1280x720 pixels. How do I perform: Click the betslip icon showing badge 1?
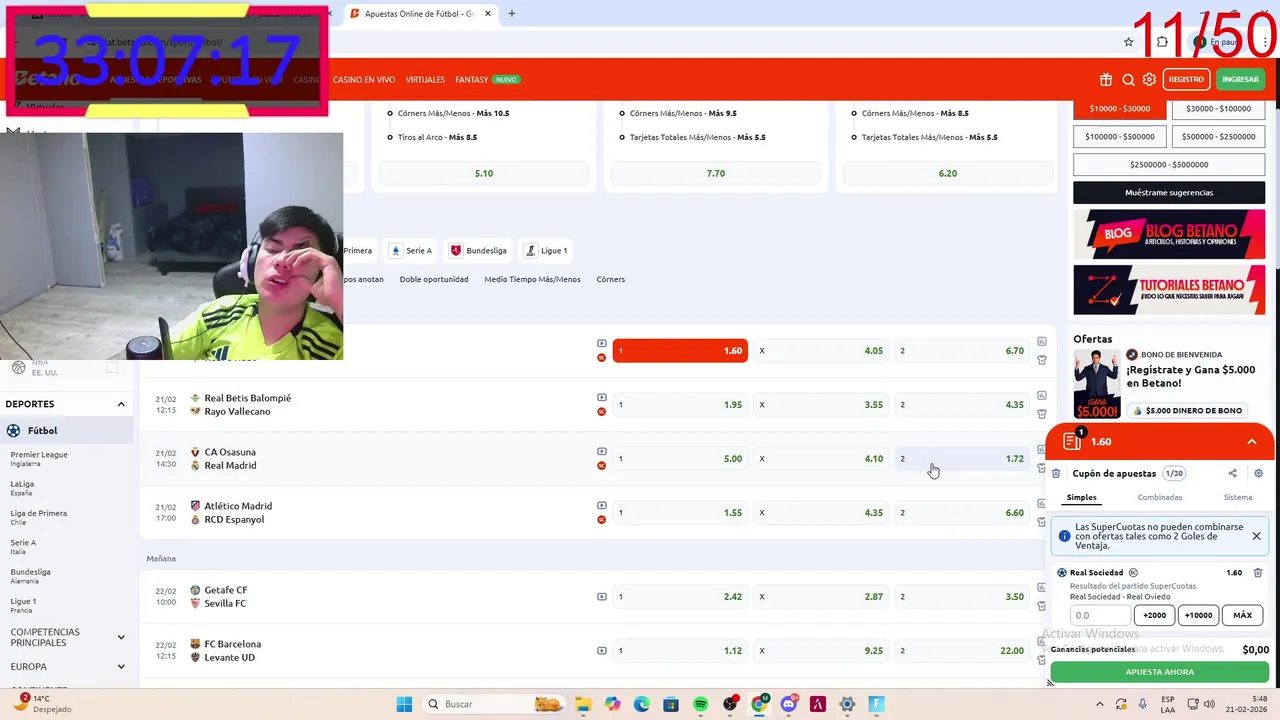pyautogui.click(x=1073, y=440)
